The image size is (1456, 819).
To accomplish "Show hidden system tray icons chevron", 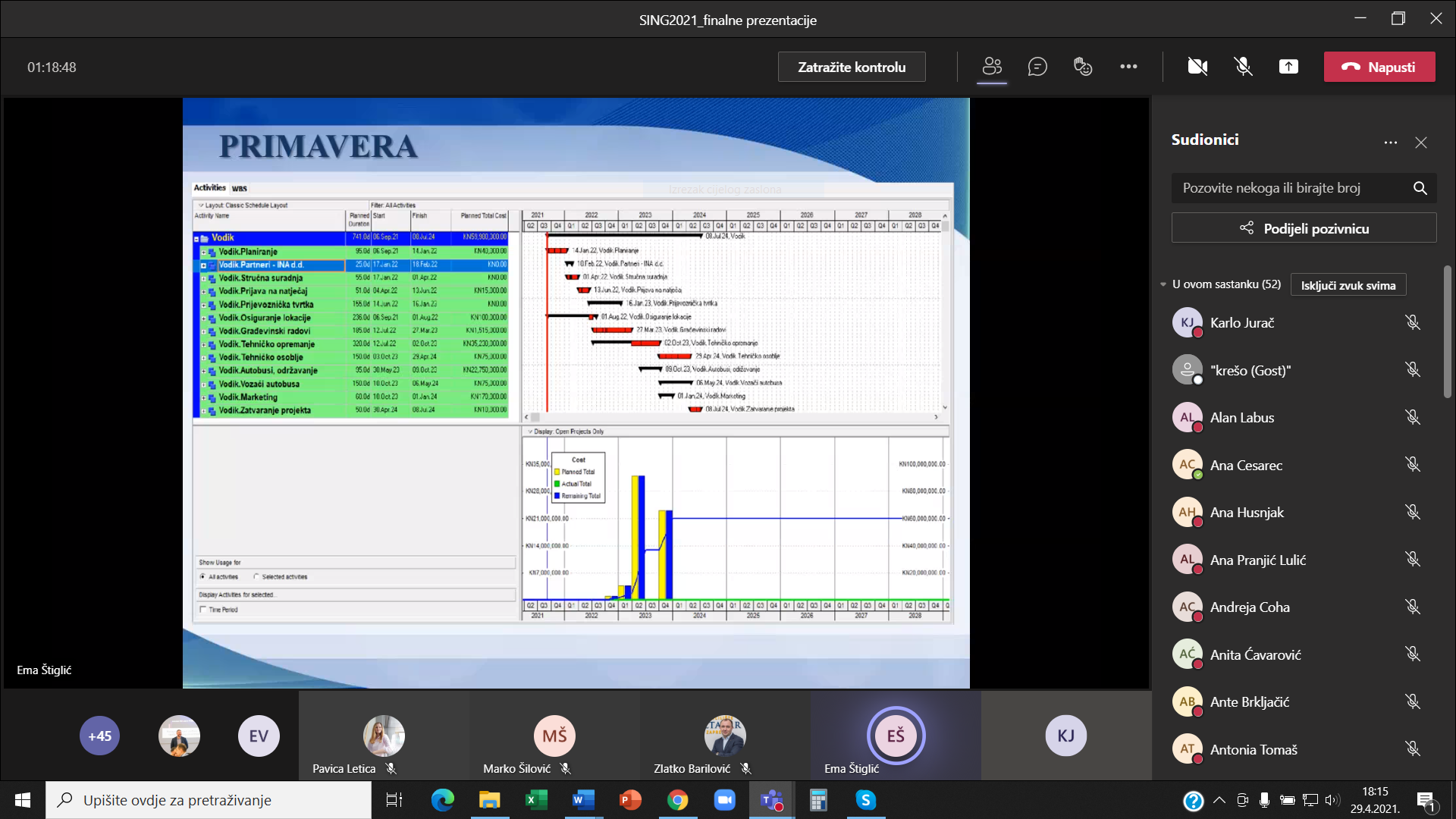I will [1219, 800].
